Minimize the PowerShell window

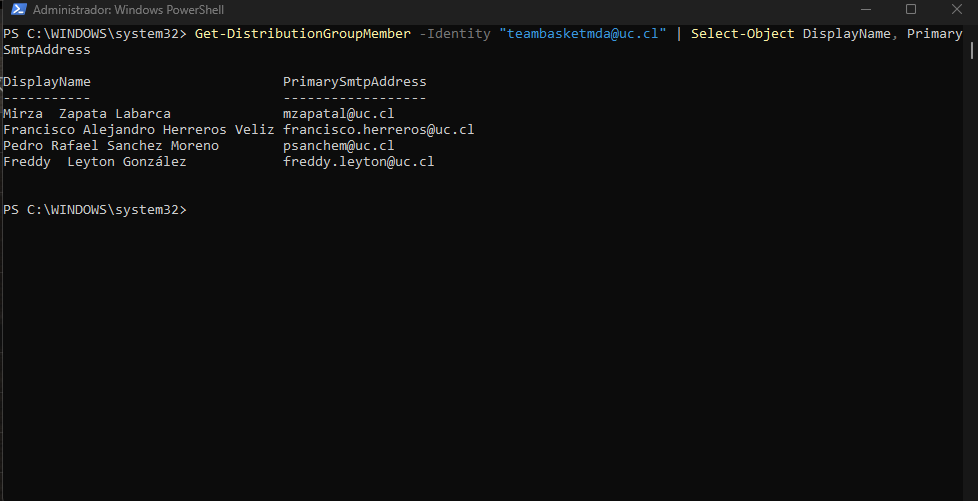click(x=865, y=9)
